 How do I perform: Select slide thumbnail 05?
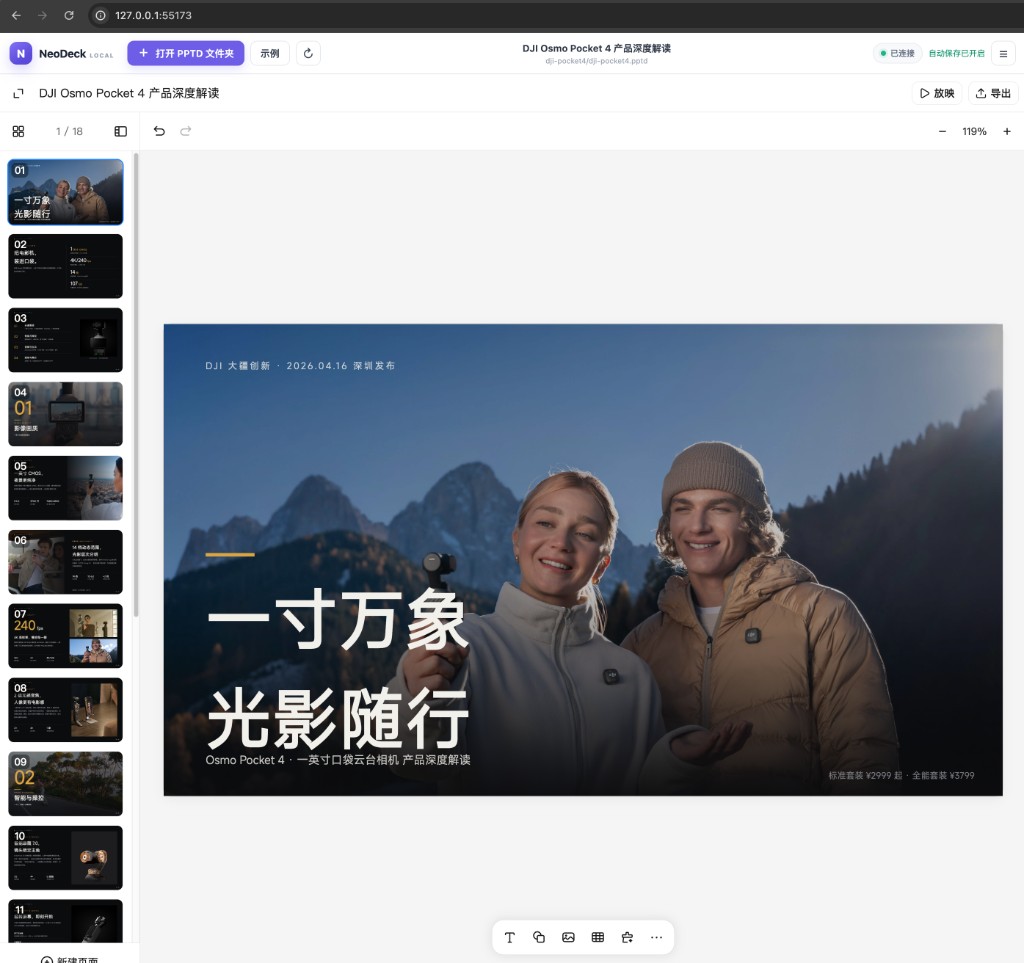coord(65,488)
